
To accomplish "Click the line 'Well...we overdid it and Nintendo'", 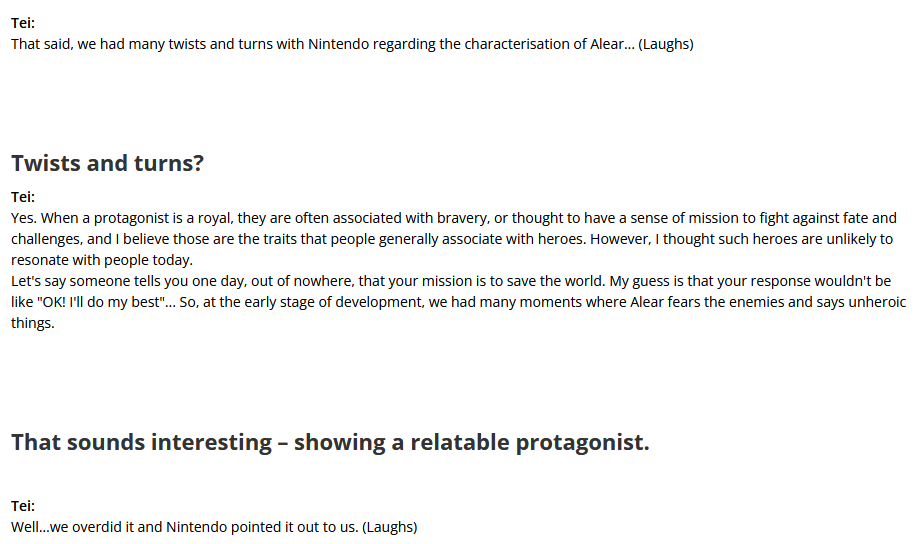I will click(x=214, y=527).
